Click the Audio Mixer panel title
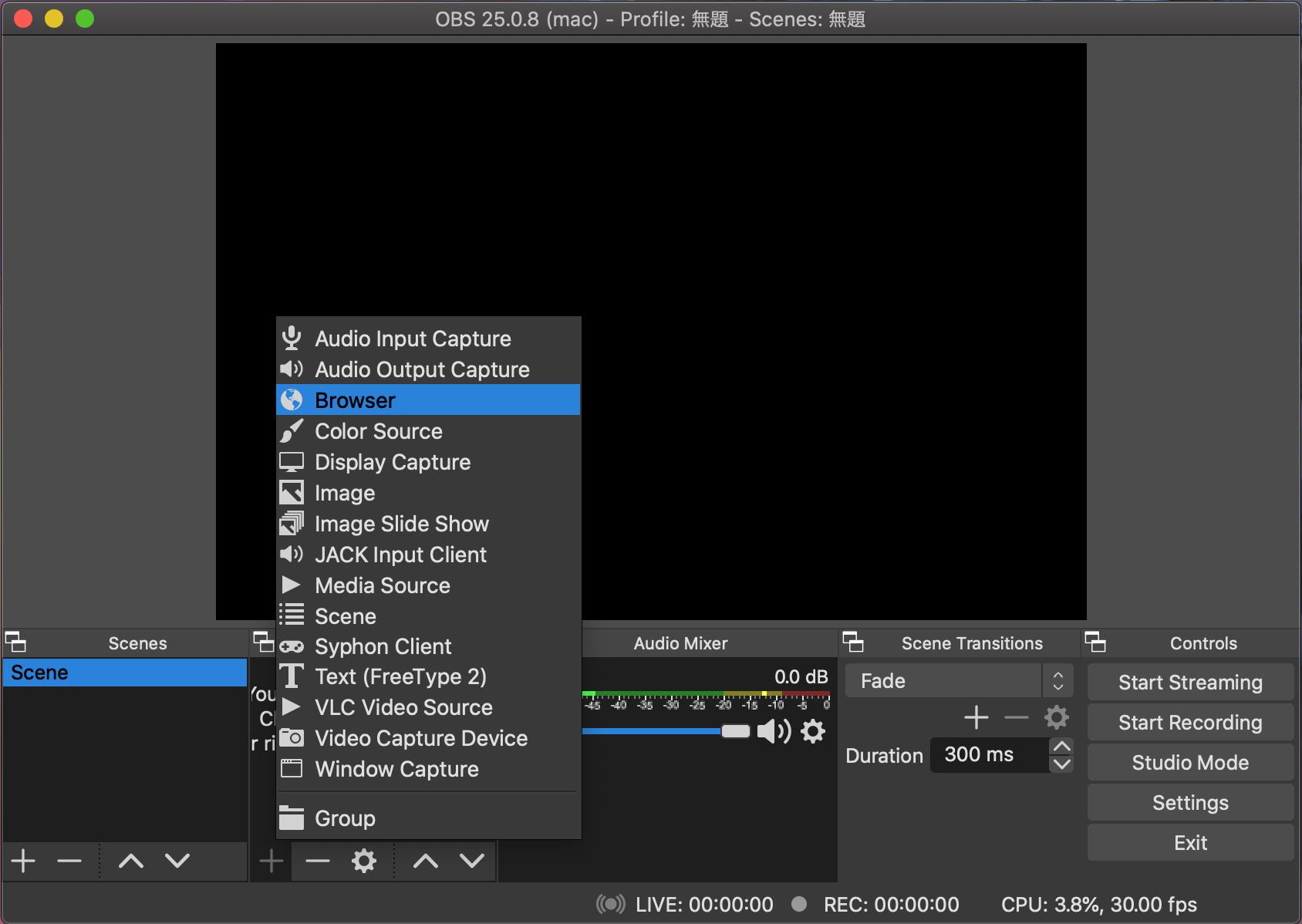The image size is (1302, 924). [680, 643]
